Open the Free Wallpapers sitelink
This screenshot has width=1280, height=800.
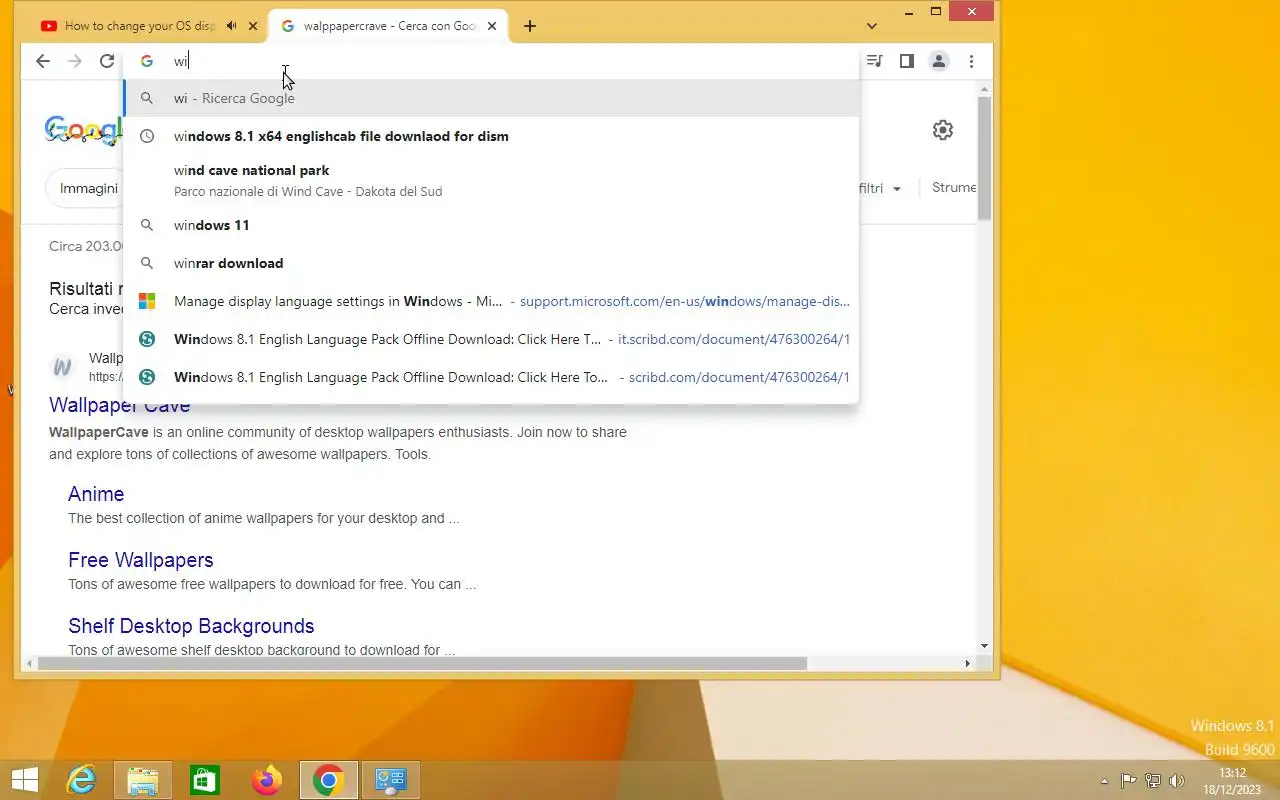click(141, 560)
